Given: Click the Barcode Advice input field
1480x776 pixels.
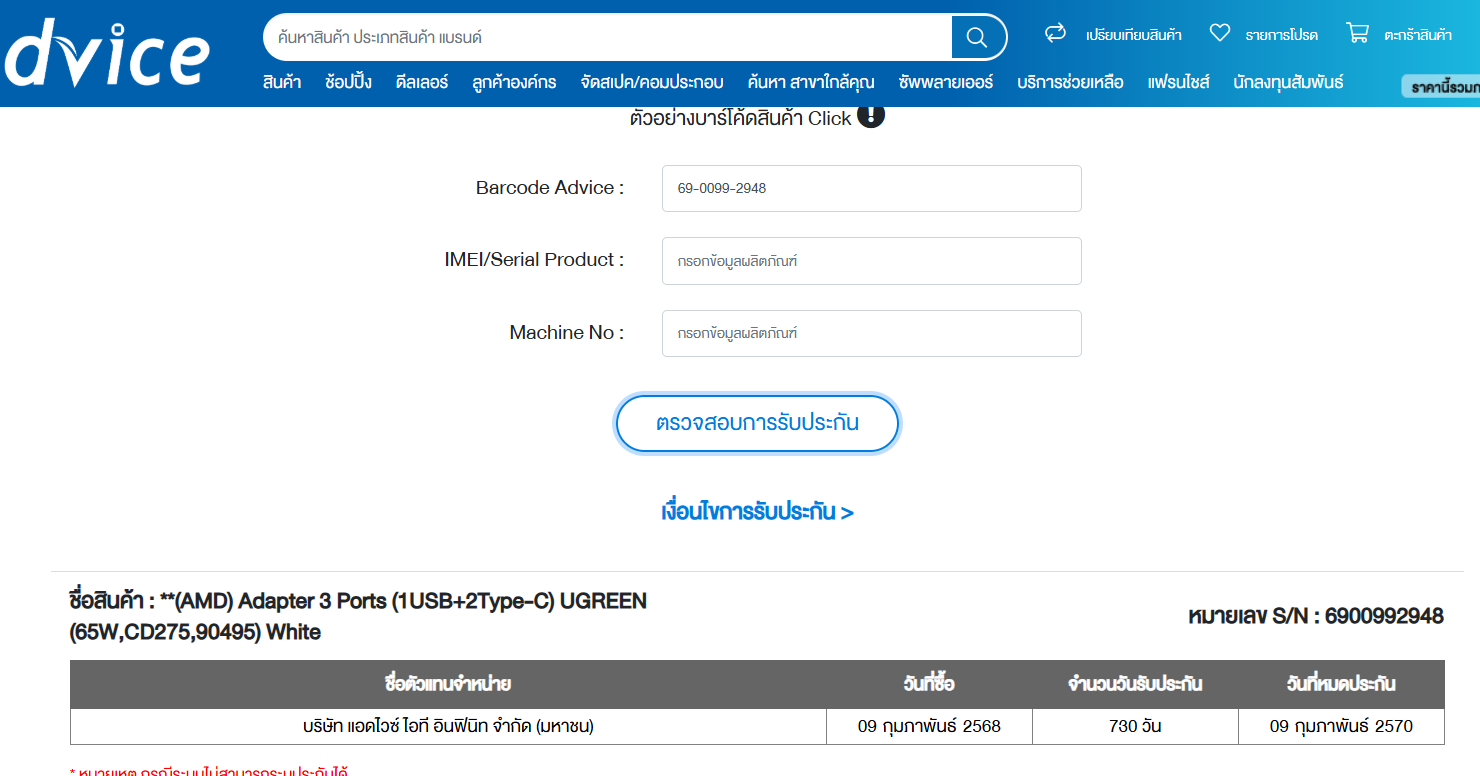Looking at the screenshot, I should 871,188.
